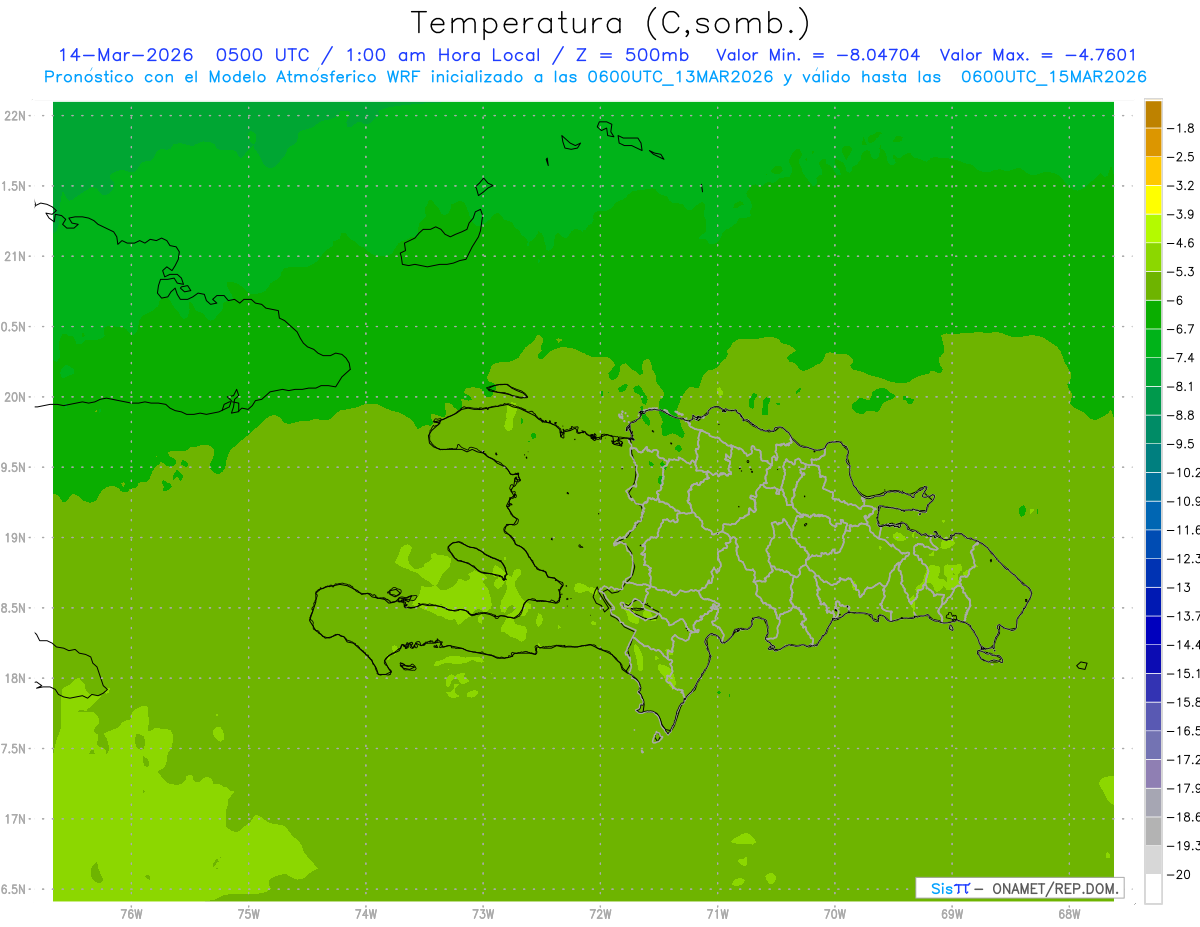
Task: Click the '73W' longitude label
Action: point(483,914)
